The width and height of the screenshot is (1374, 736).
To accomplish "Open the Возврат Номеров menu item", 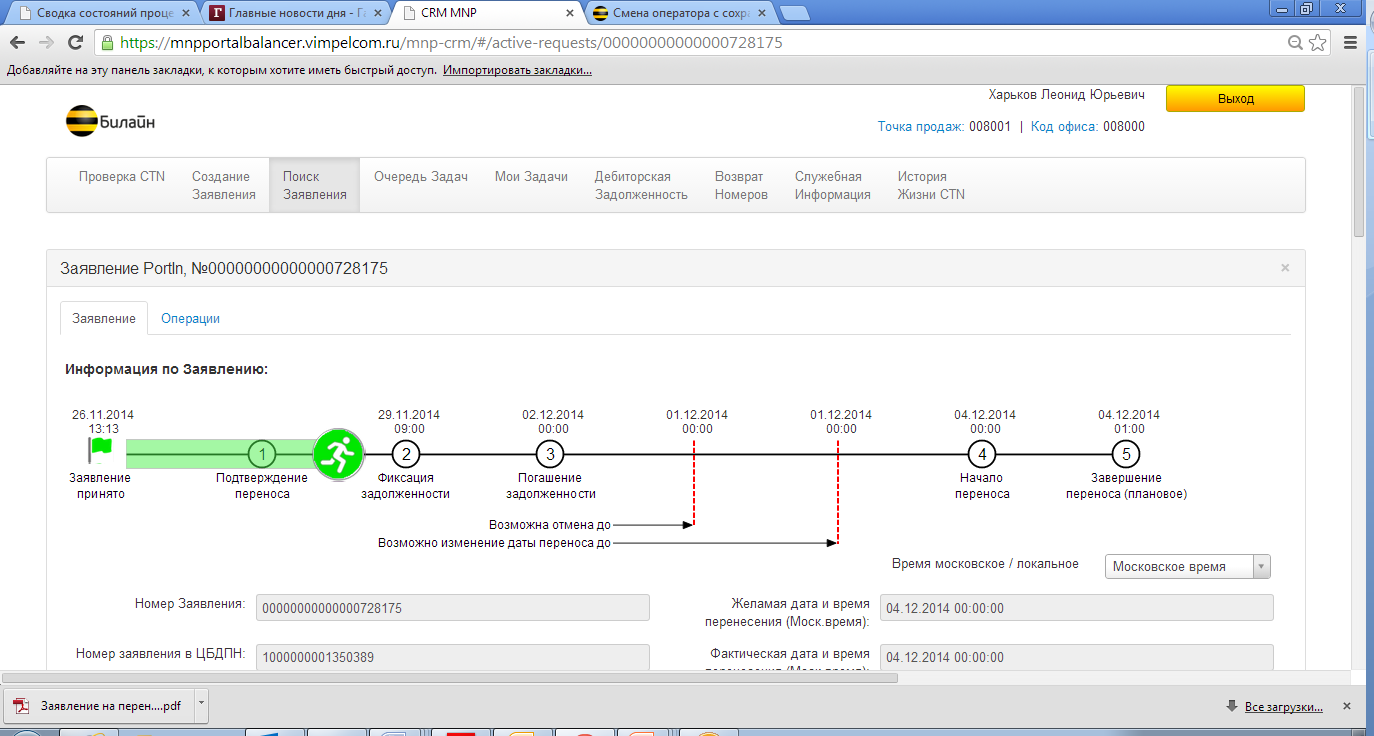I will [x=741, y=185].
